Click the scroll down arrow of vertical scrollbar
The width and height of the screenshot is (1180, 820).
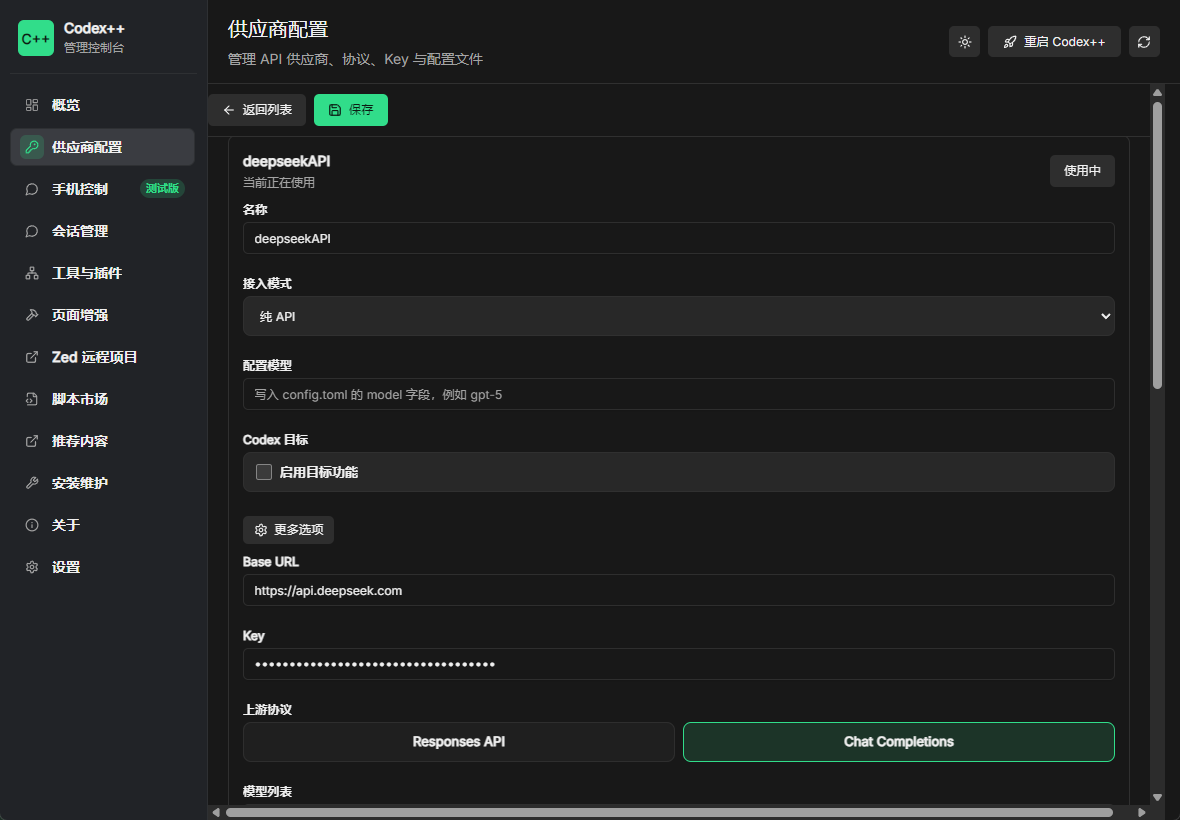[x=1157, y=797]
